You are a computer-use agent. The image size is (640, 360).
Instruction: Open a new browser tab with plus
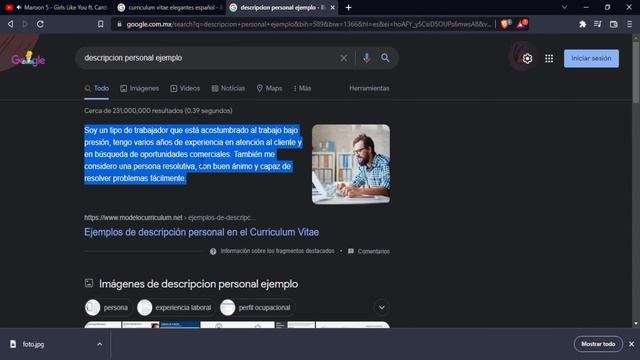tap(348, 7)
